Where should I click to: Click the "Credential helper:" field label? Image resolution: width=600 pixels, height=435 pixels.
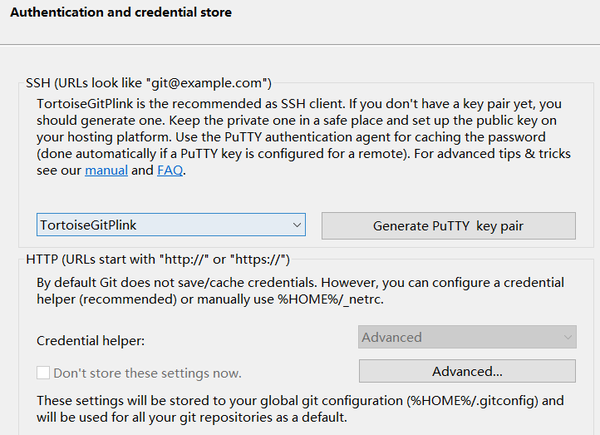(x=91, y=341)
